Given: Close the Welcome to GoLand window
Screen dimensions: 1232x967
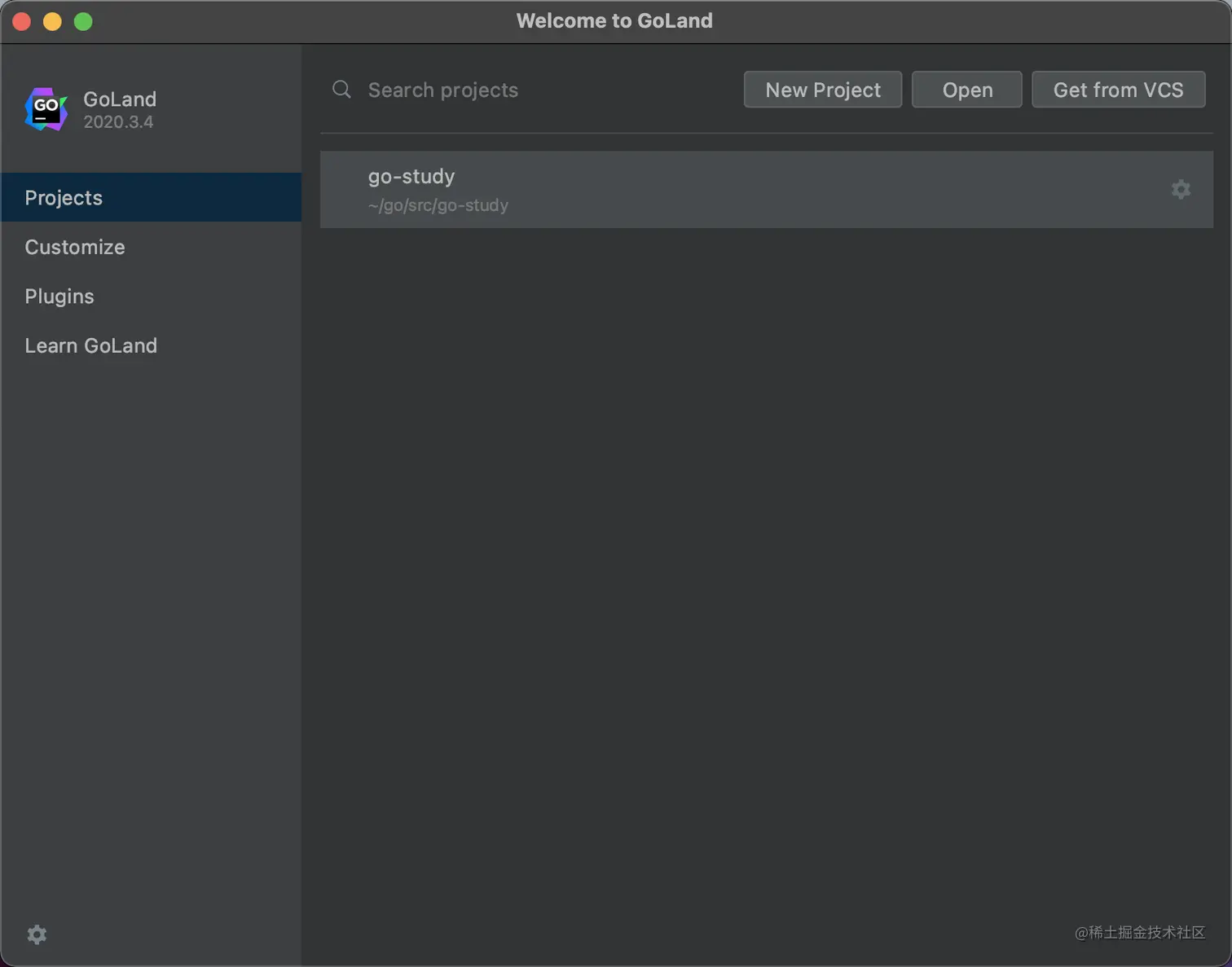Looking at the screenshot, I should tap(22, 21).
